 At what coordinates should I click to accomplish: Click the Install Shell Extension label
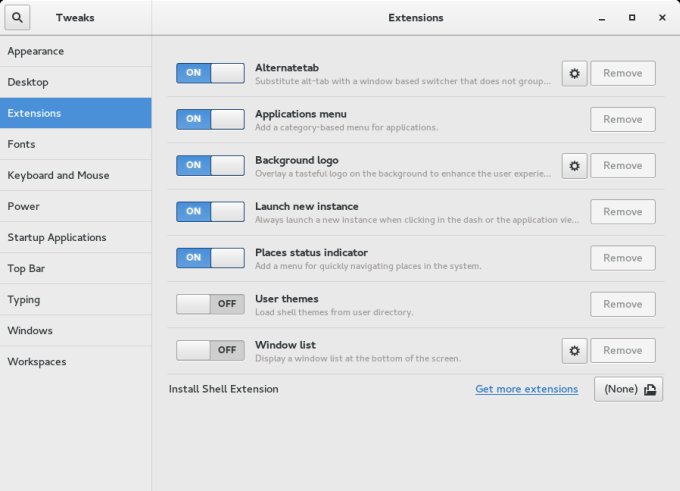pyautogui.click(x=223, y=389)
